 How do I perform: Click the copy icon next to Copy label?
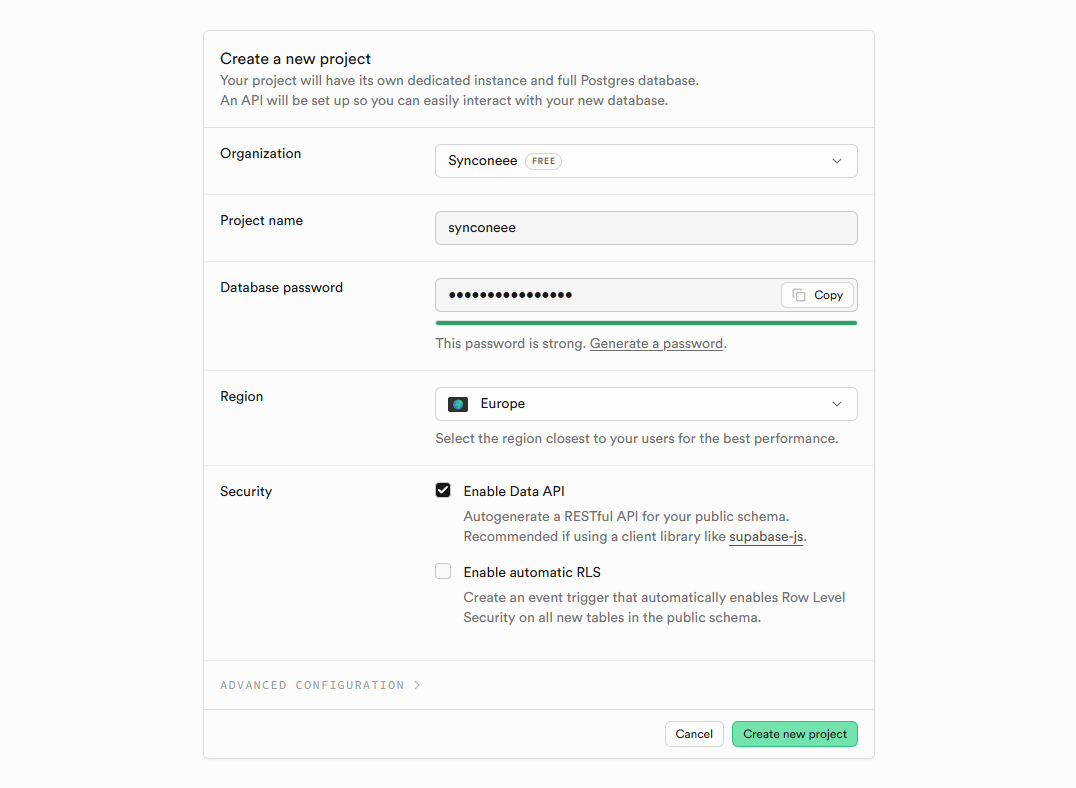pos(796,294)
